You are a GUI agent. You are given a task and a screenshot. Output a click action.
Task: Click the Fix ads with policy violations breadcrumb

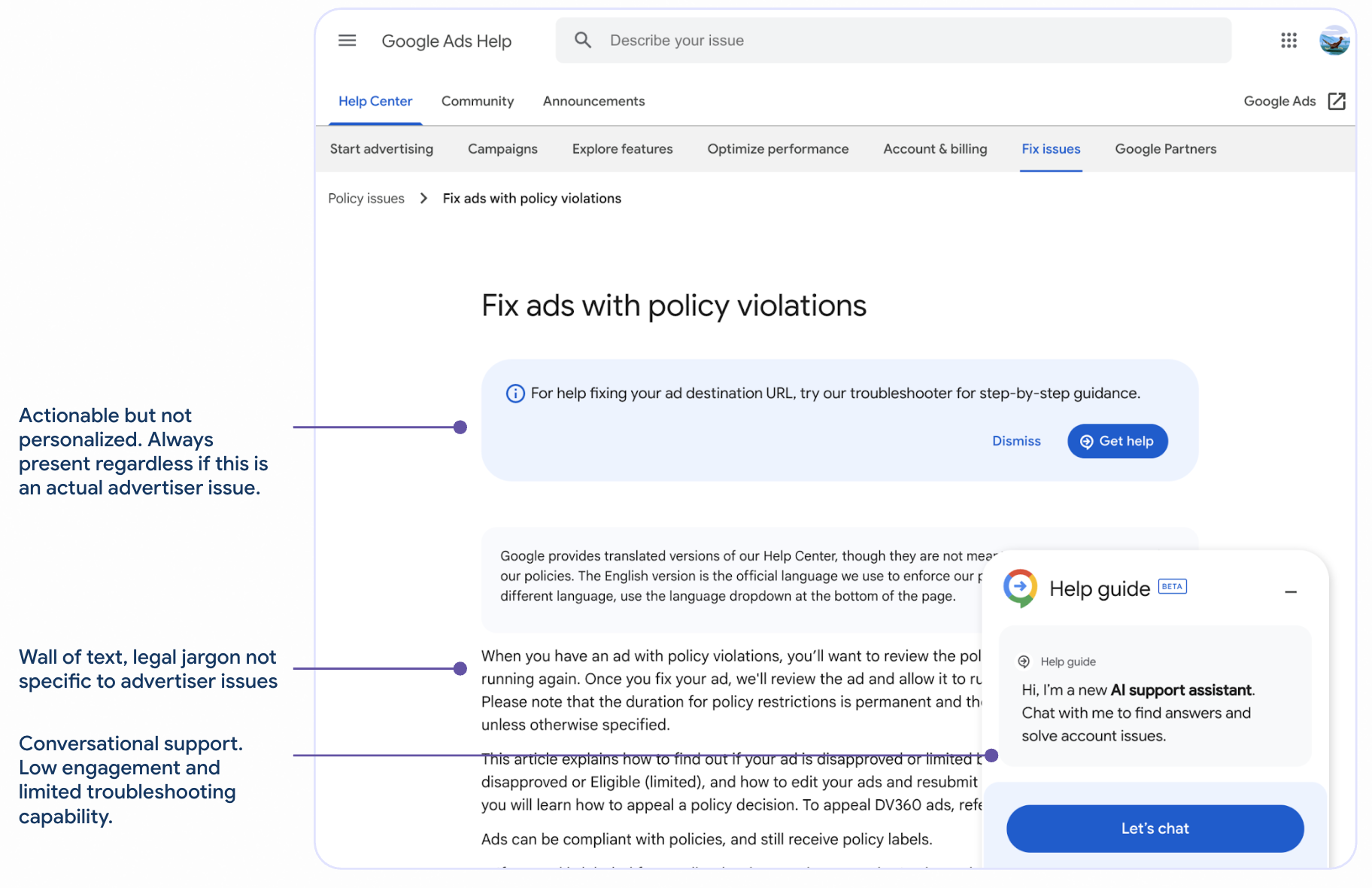coord(532,198)
